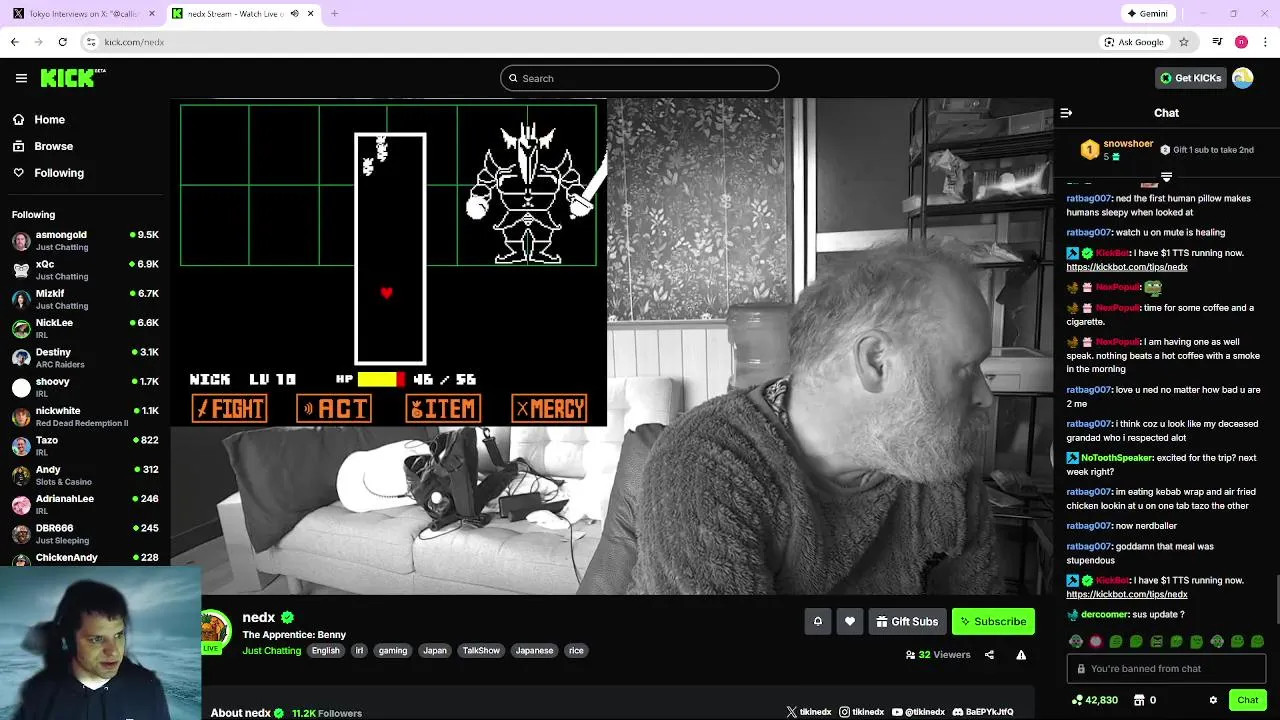Open tikinedx Instagram link
This screenshot has width=1280, height=720.
(862, 712)
